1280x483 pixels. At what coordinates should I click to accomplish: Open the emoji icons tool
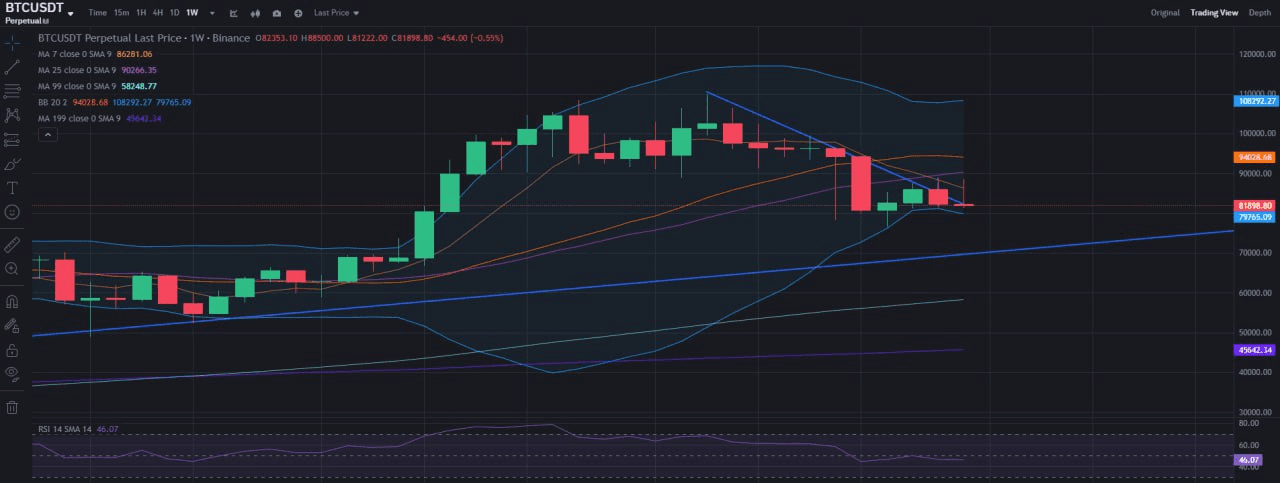point(12,212)
